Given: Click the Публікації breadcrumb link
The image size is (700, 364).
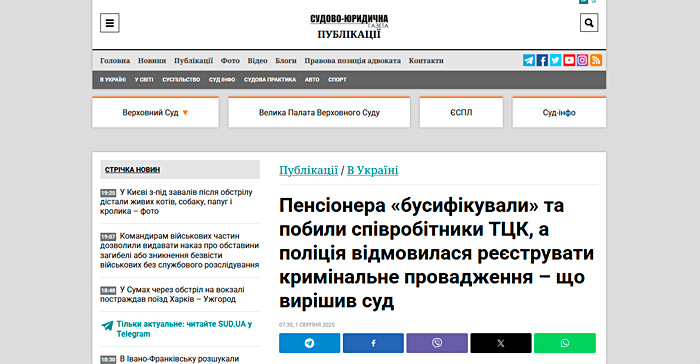Looking at the screenshot, I should [x=308, y=170].
